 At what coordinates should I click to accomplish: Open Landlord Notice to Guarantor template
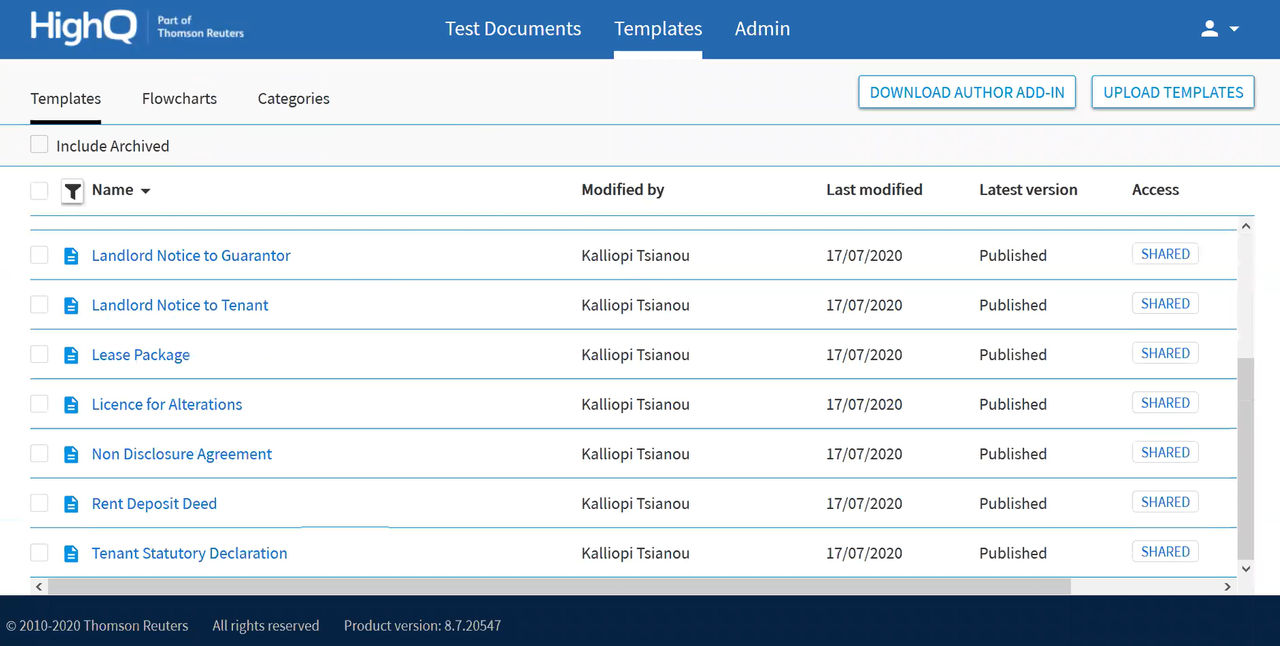click(191, 255)
